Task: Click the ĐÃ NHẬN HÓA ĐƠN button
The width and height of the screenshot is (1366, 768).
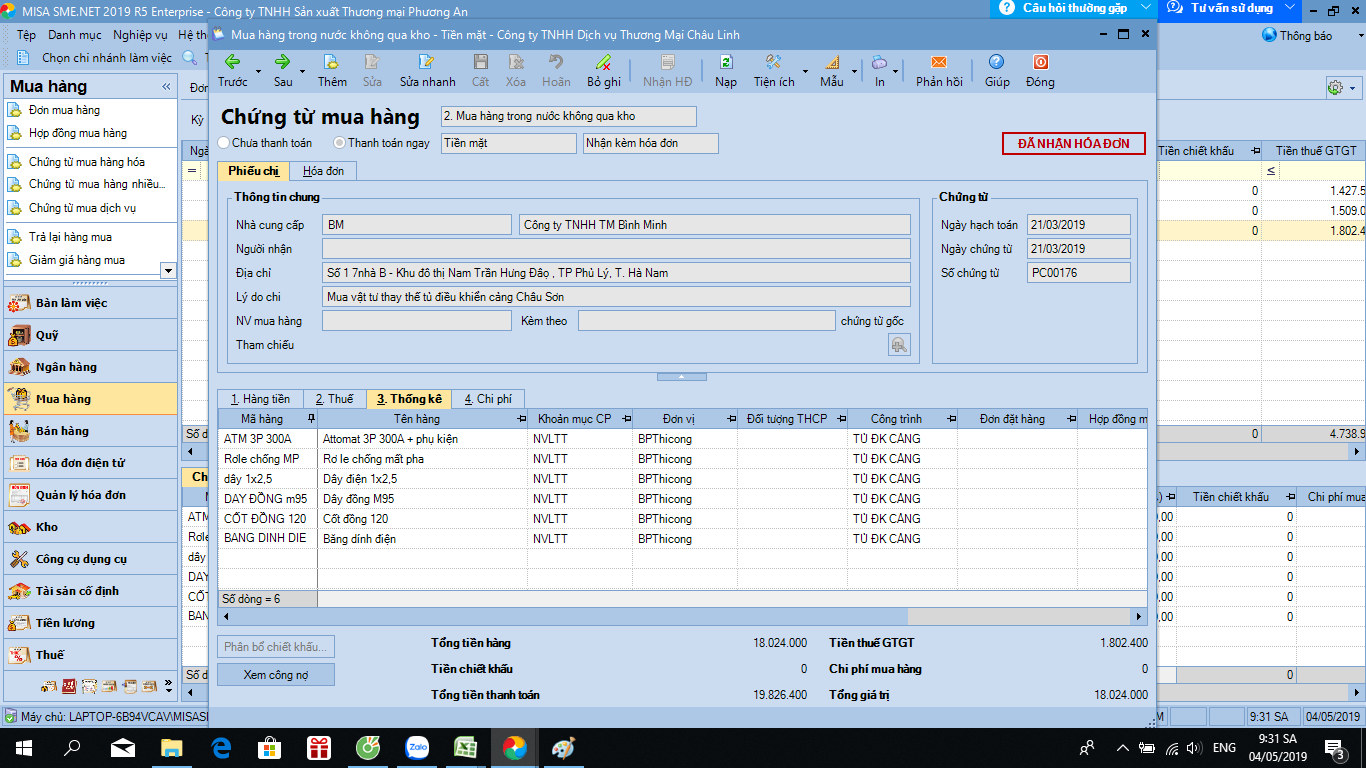Action: pyautogui.click(x=1074, y=144)
